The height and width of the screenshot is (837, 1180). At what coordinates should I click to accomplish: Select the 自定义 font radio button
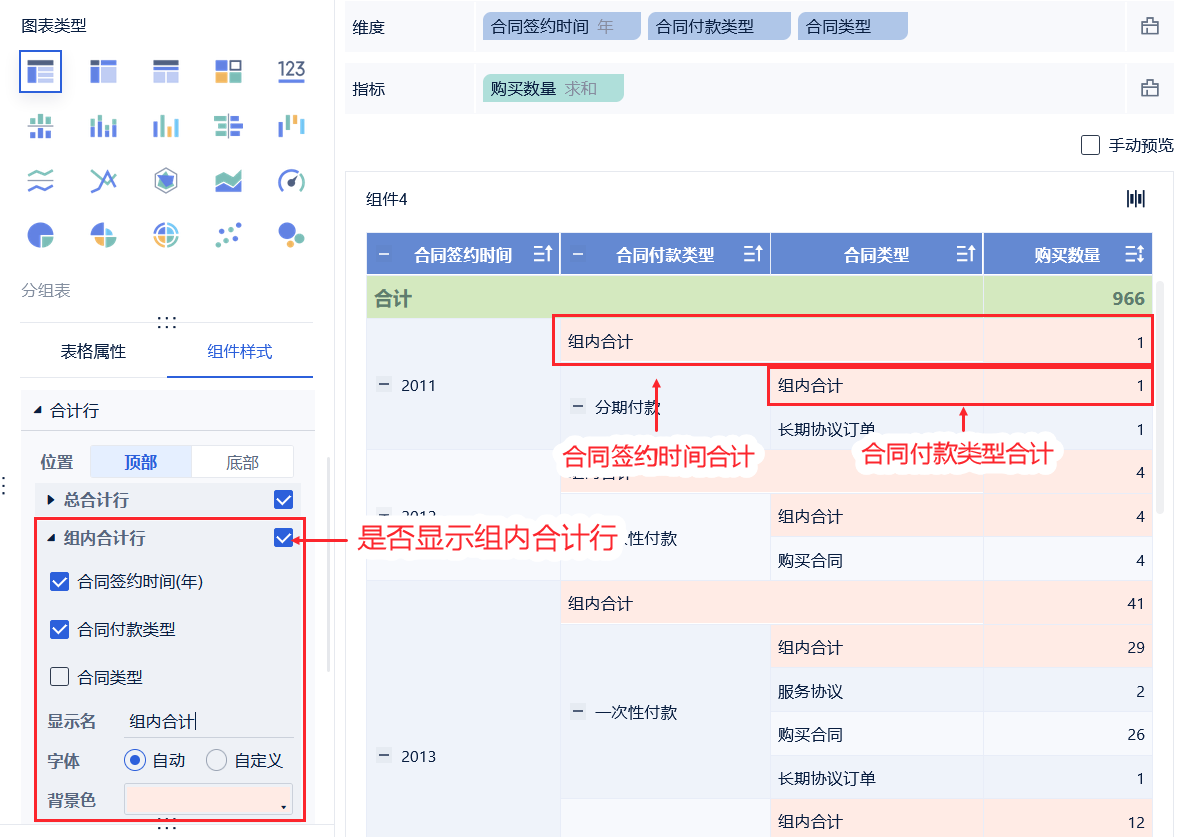coord(216,760)
